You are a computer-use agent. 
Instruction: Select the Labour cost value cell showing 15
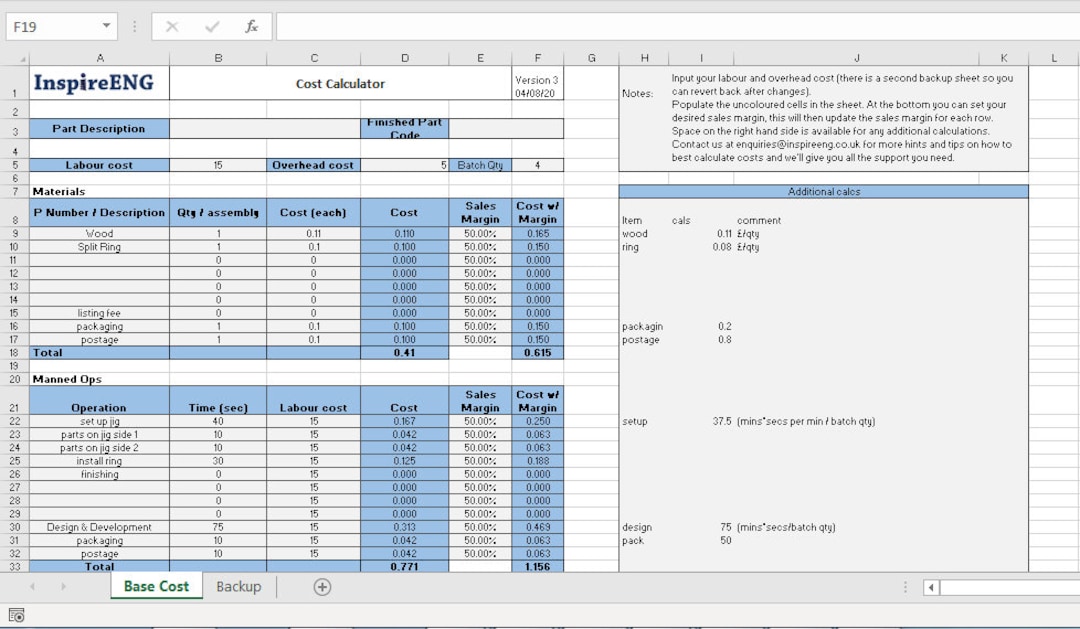(x=218, y=164)
